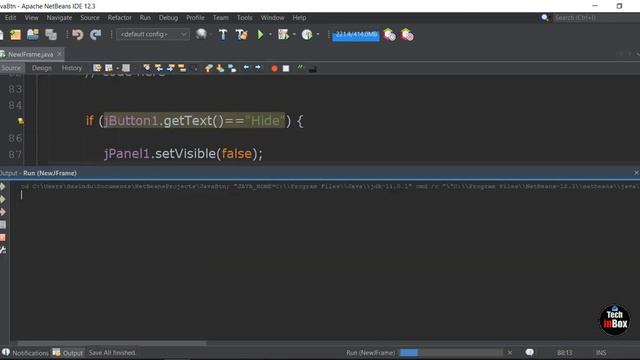Click the Find Next Occurrence icon
640x360 pixels.
point(171,68)
